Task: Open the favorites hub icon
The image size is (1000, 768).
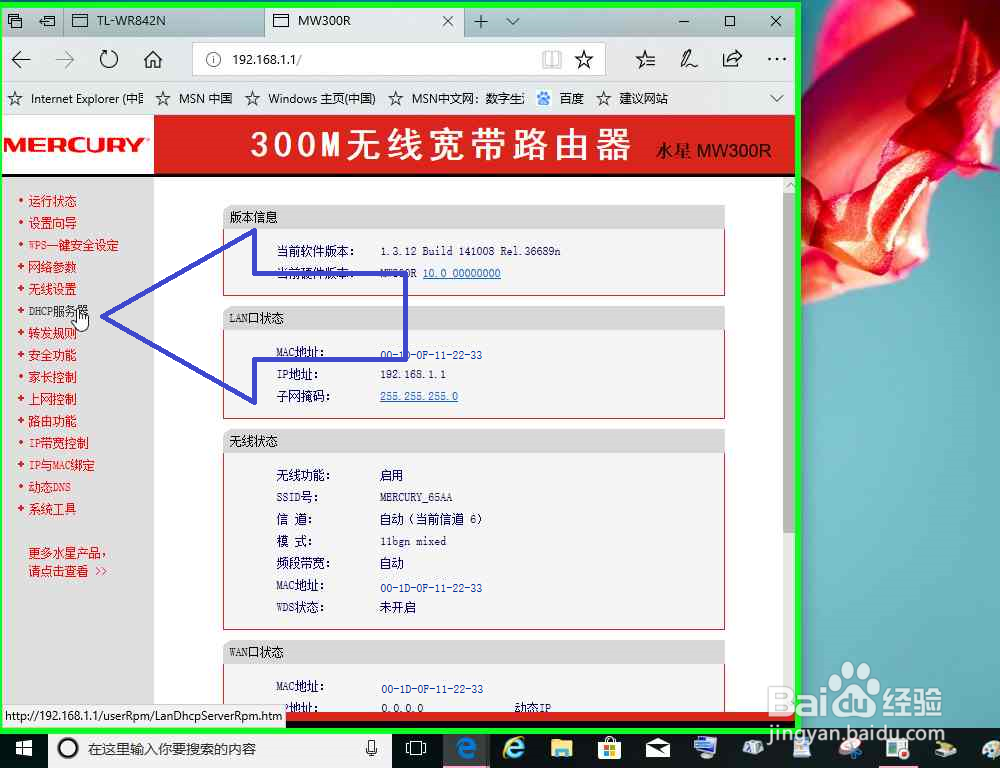Action: click(645, 60)
